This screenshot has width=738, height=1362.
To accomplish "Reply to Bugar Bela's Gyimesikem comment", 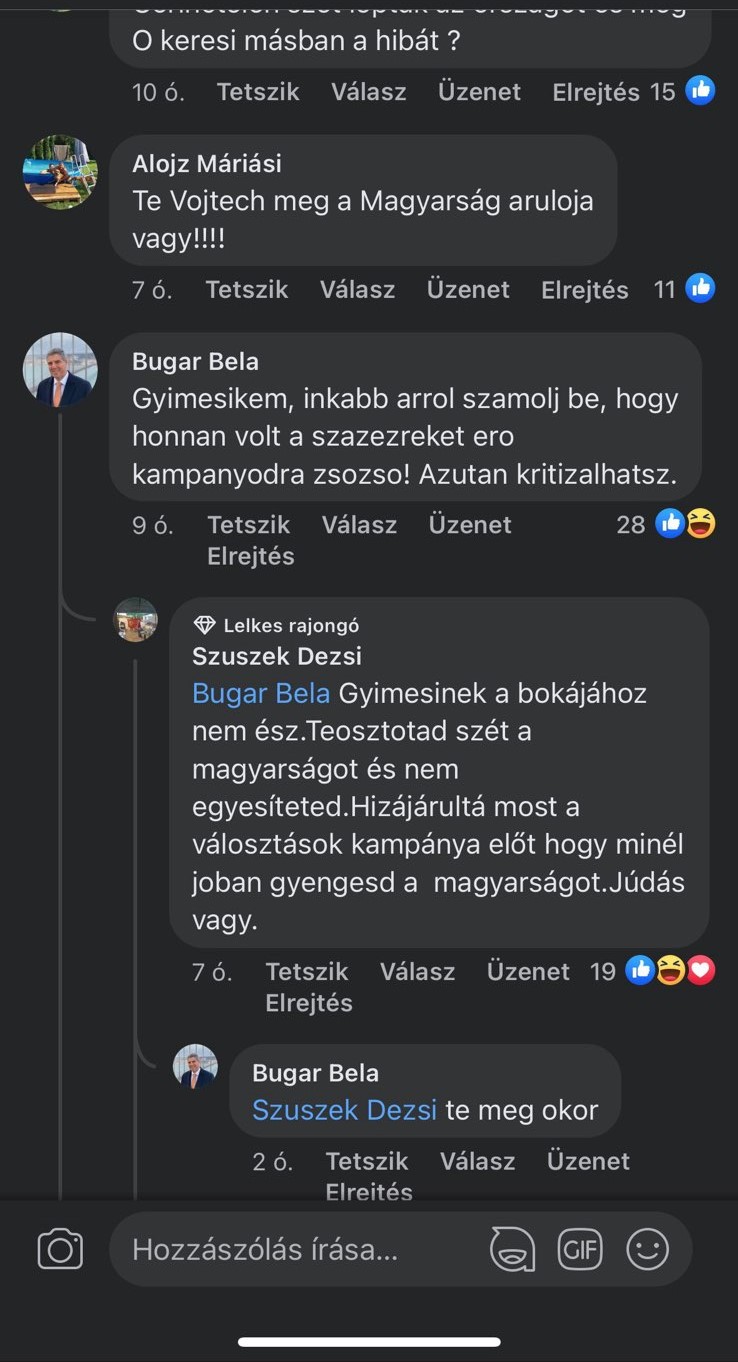I will click(x=359, y=525).
